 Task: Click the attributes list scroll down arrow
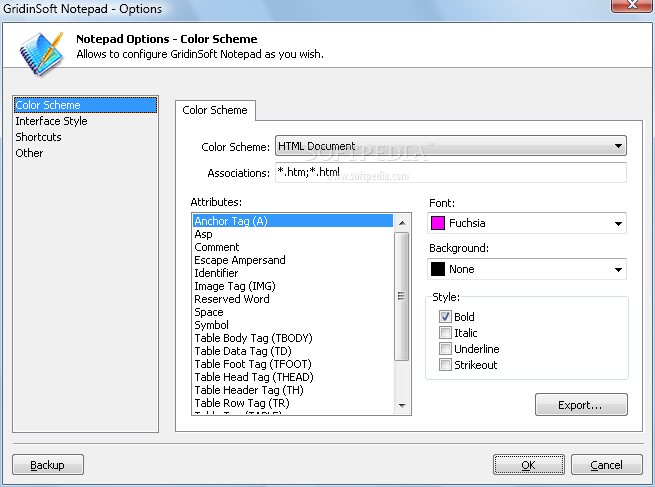pos(402,406)
